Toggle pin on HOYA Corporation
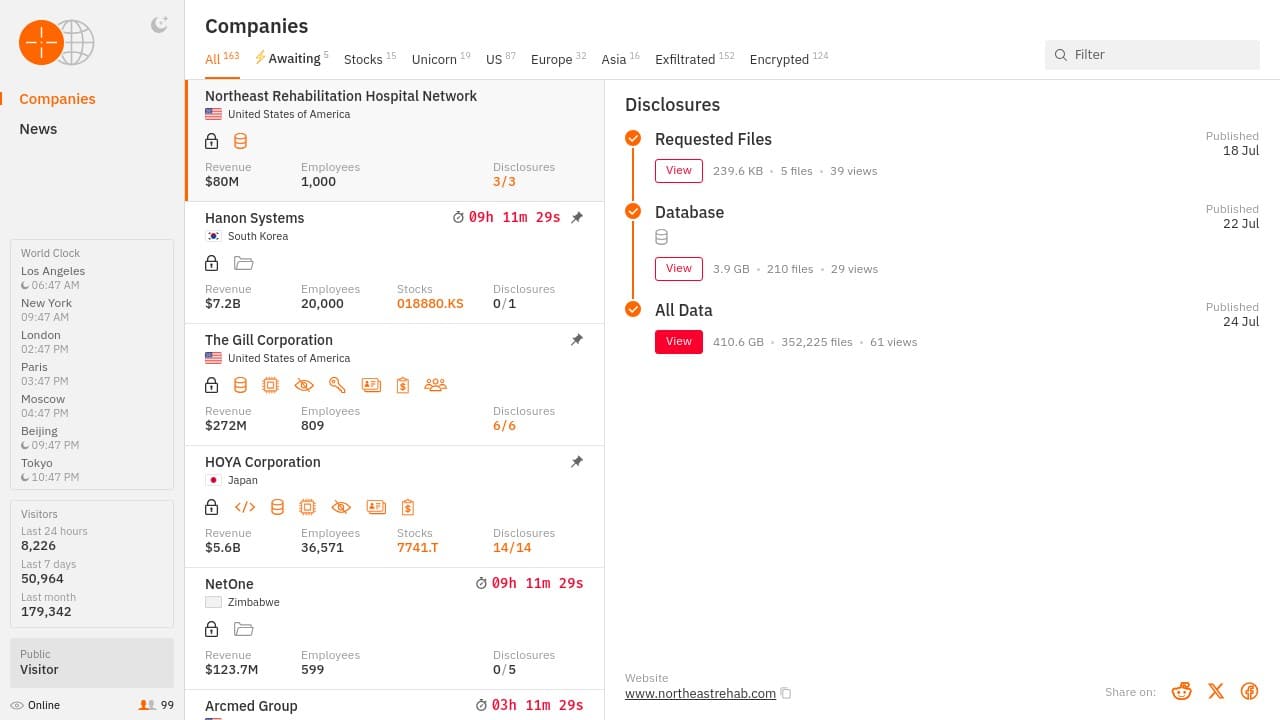 coord(576,462)
